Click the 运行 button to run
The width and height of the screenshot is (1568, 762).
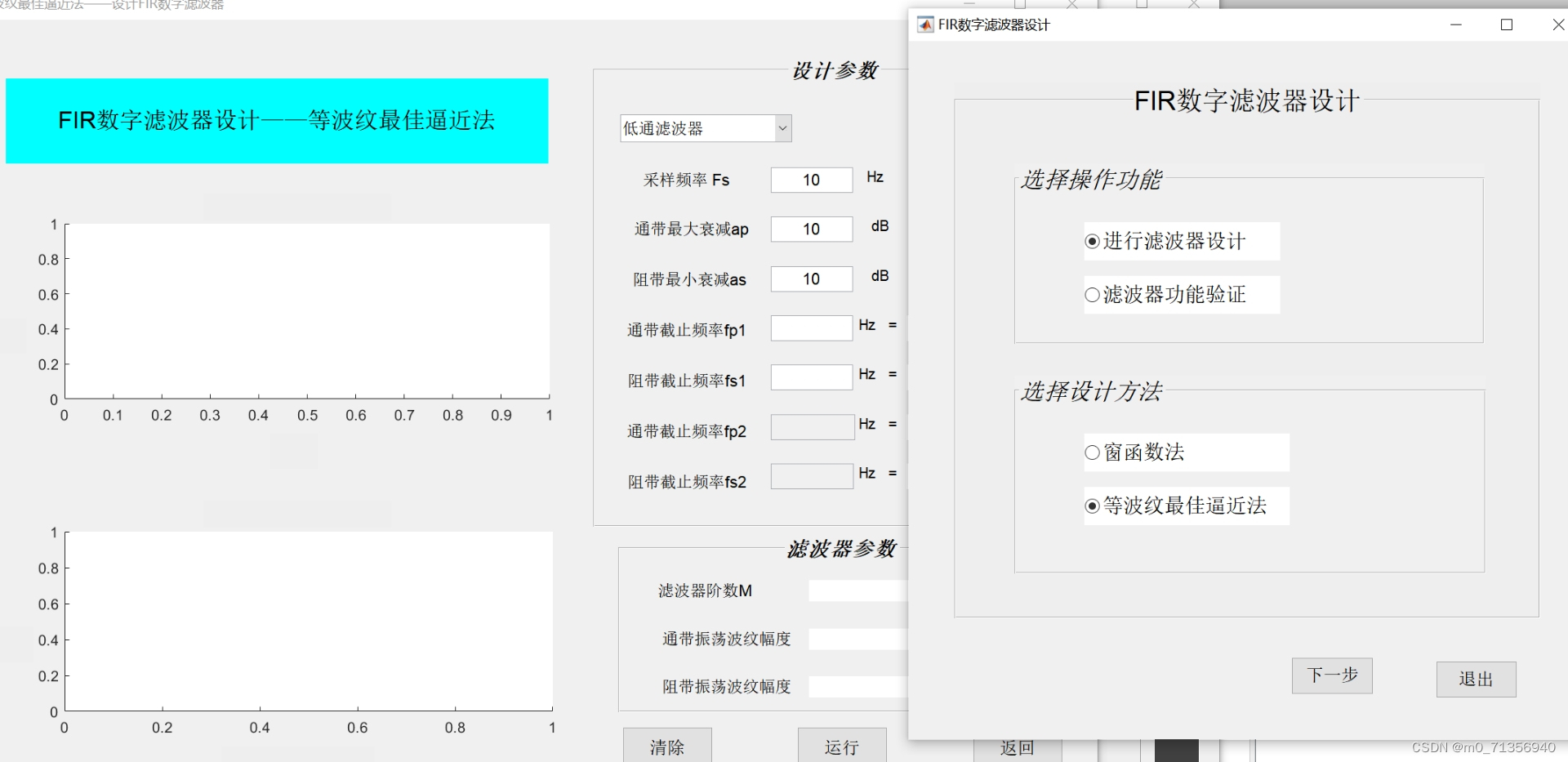coord(842,746)
